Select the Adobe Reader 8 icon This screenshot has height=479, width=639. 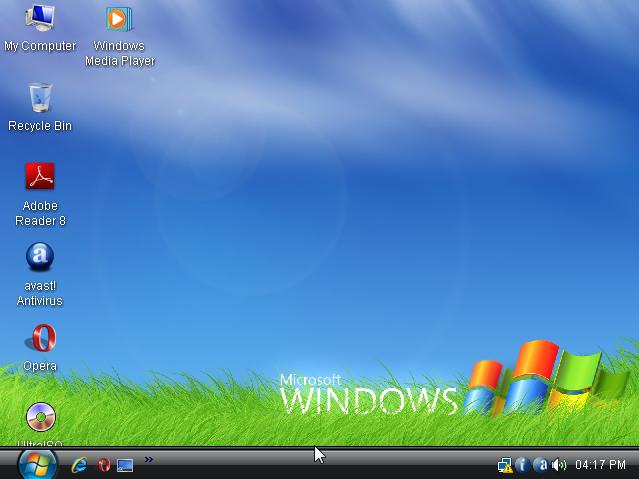[x=40, y=176]
